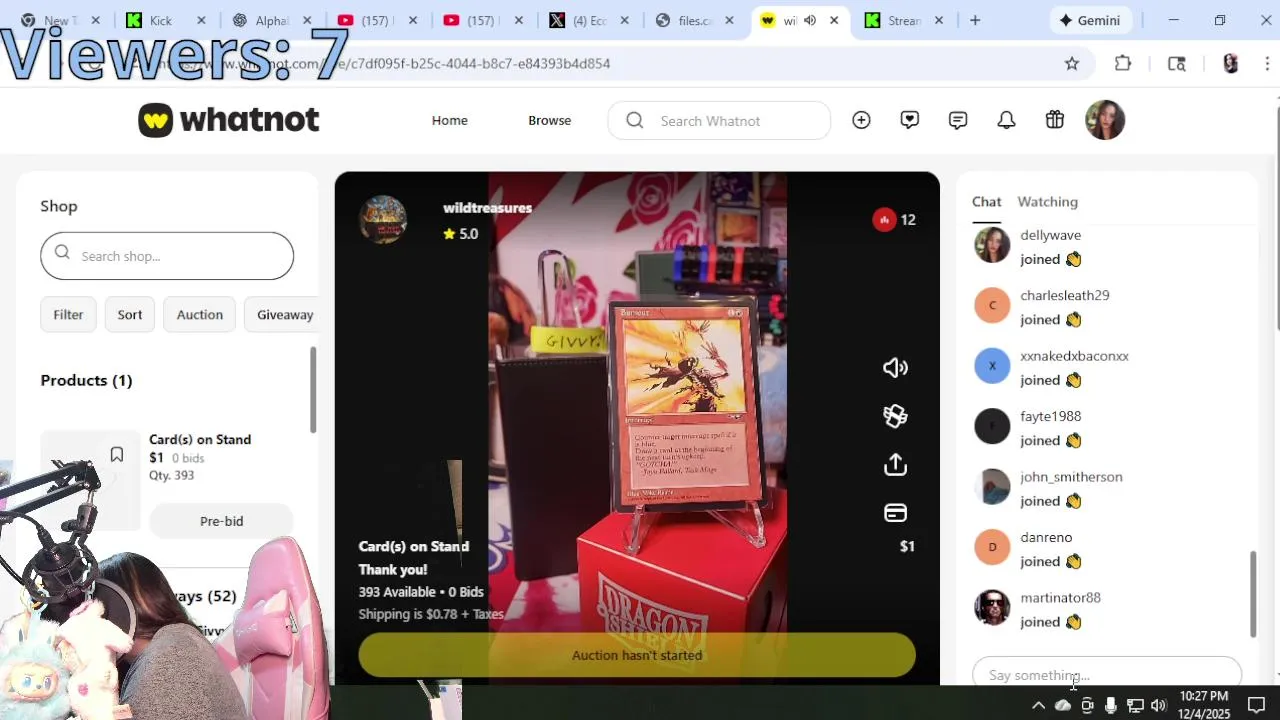The width and height of the screenshot is (1280, 720).
Task: Place a Pre-bid on Card(s) on Stand
Action: coord(221,521)
